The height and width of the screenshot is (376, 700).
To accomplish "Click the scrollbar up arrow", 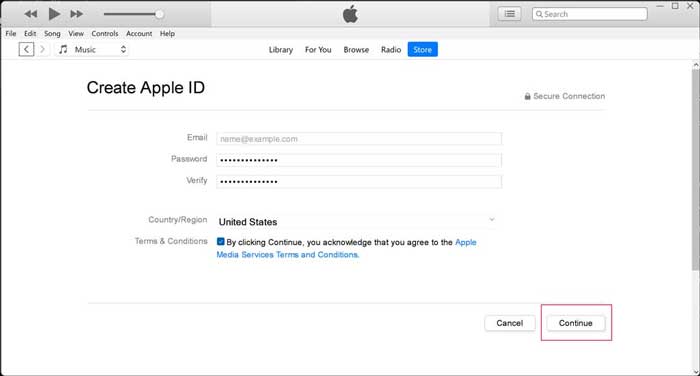I will tap(696, 65).
